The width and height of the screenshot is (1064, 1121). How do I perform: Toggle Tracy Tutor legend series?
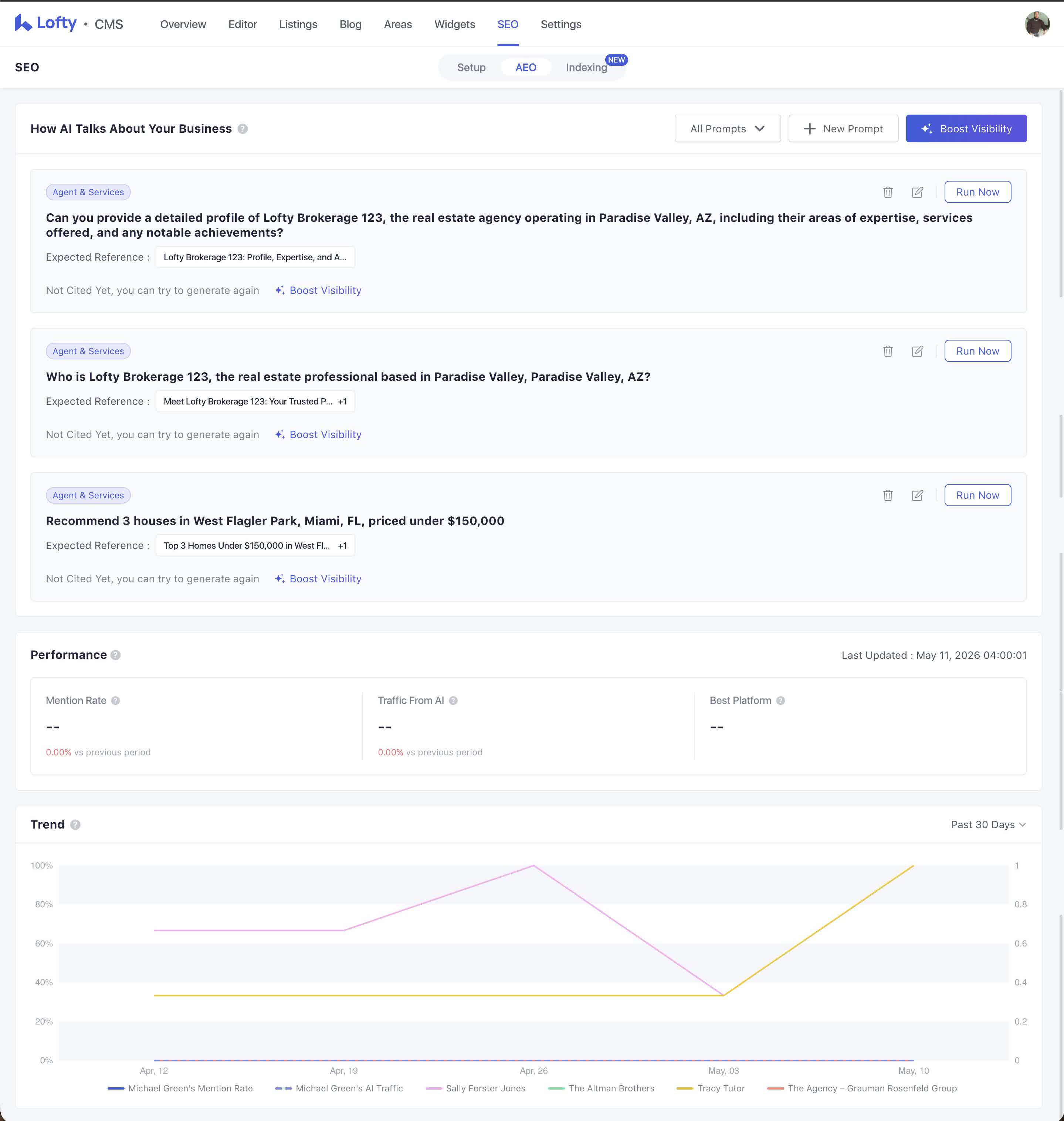(711, 1088)
